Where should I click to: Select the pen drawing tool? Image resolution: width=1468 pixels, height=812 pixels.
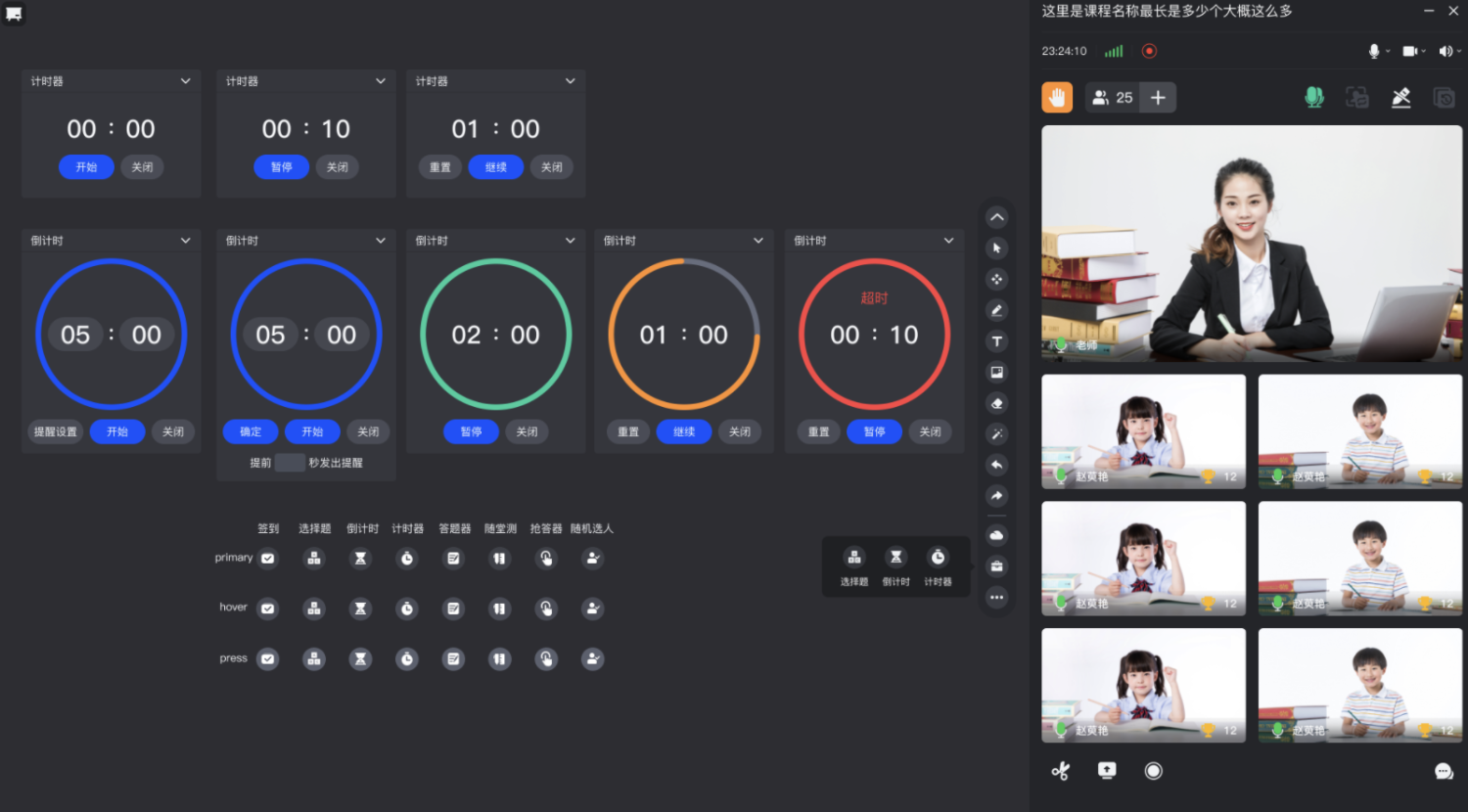pyautogui.click(x=996, y=310)
